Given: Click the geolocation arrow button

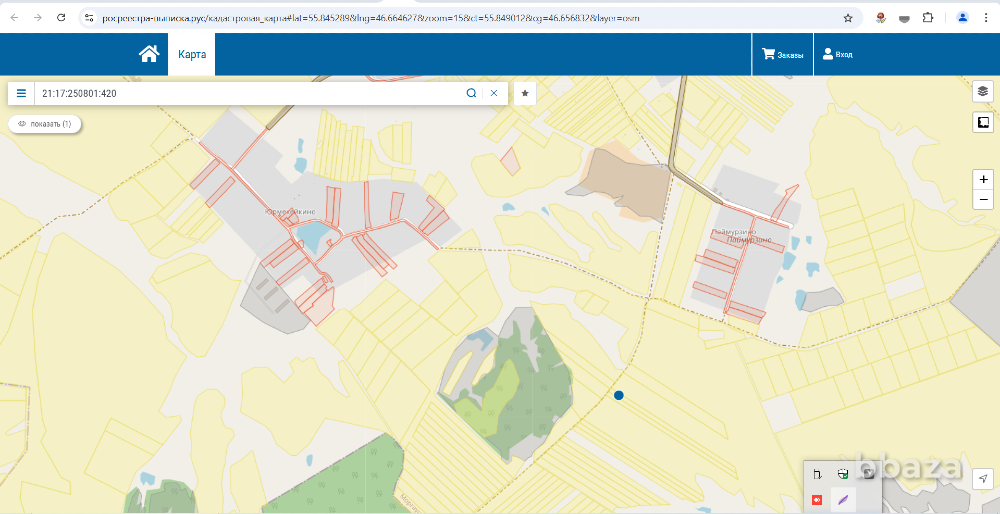Looking at the screenshot, I should coord(983,479).
